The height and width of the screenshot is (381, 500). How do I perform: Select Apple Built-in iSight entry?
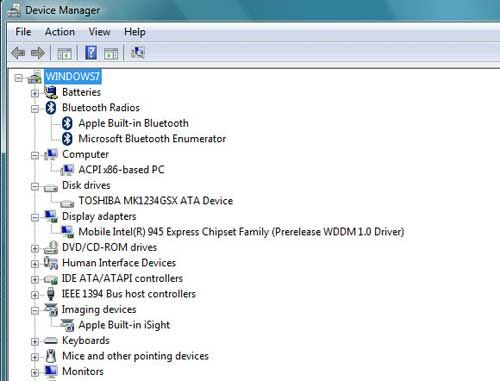point(124,325)
